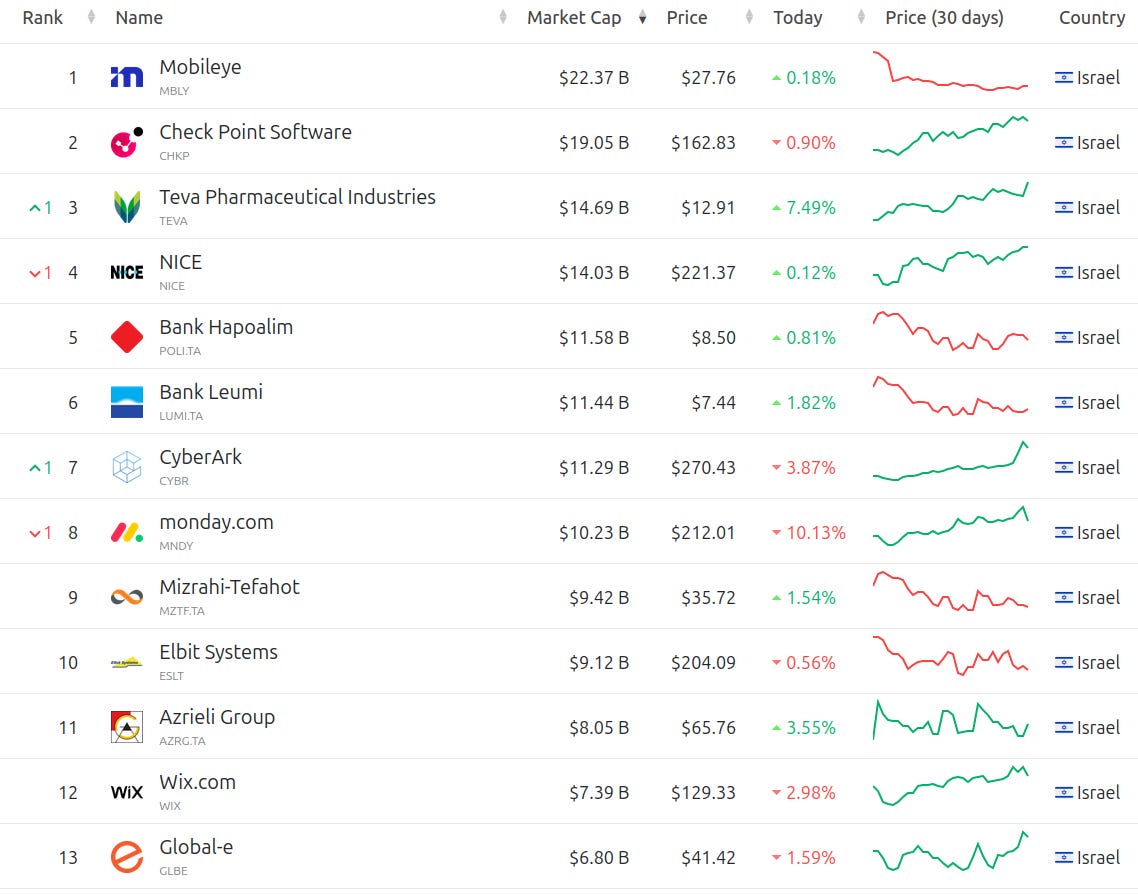Click the MNDY ticker symbol
This screenshot has height=894, width=1138.
(176, 546)
